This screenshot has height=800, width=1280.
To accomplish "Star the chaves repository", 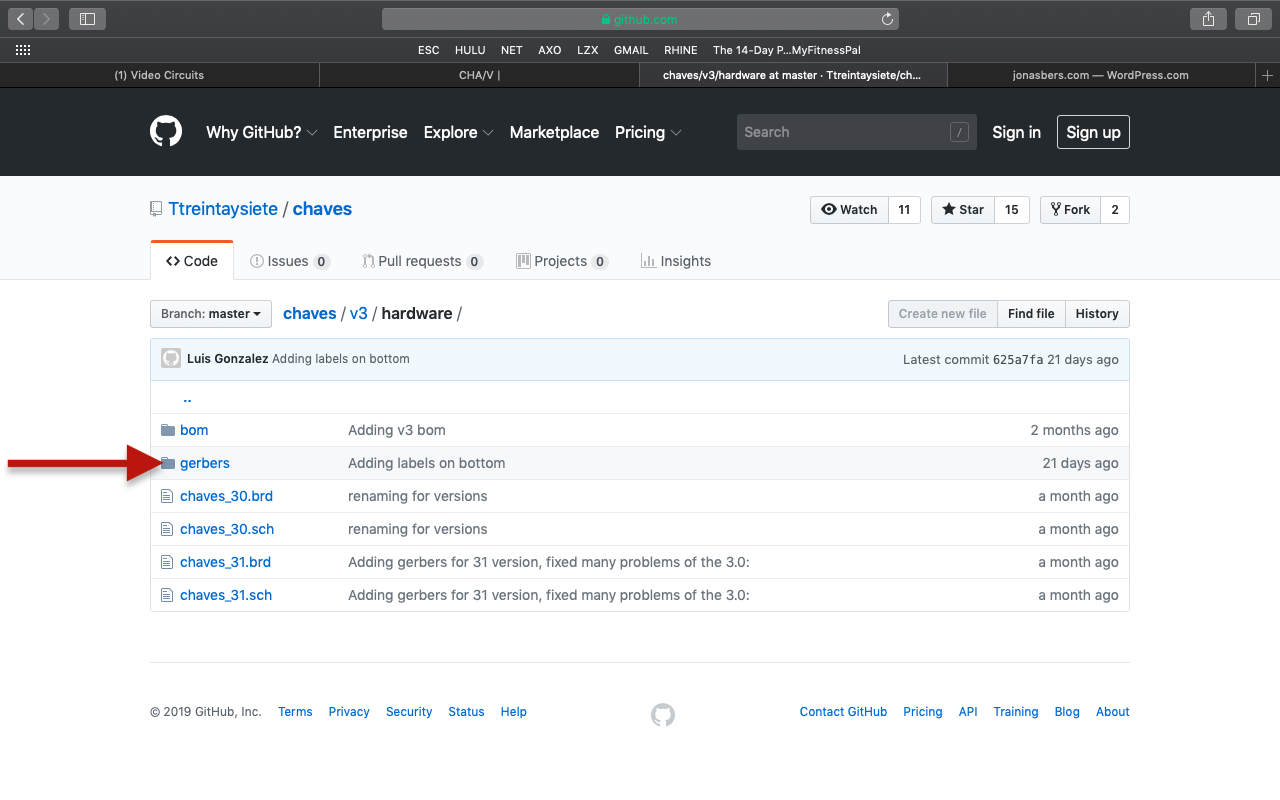I will pos(962,210).
